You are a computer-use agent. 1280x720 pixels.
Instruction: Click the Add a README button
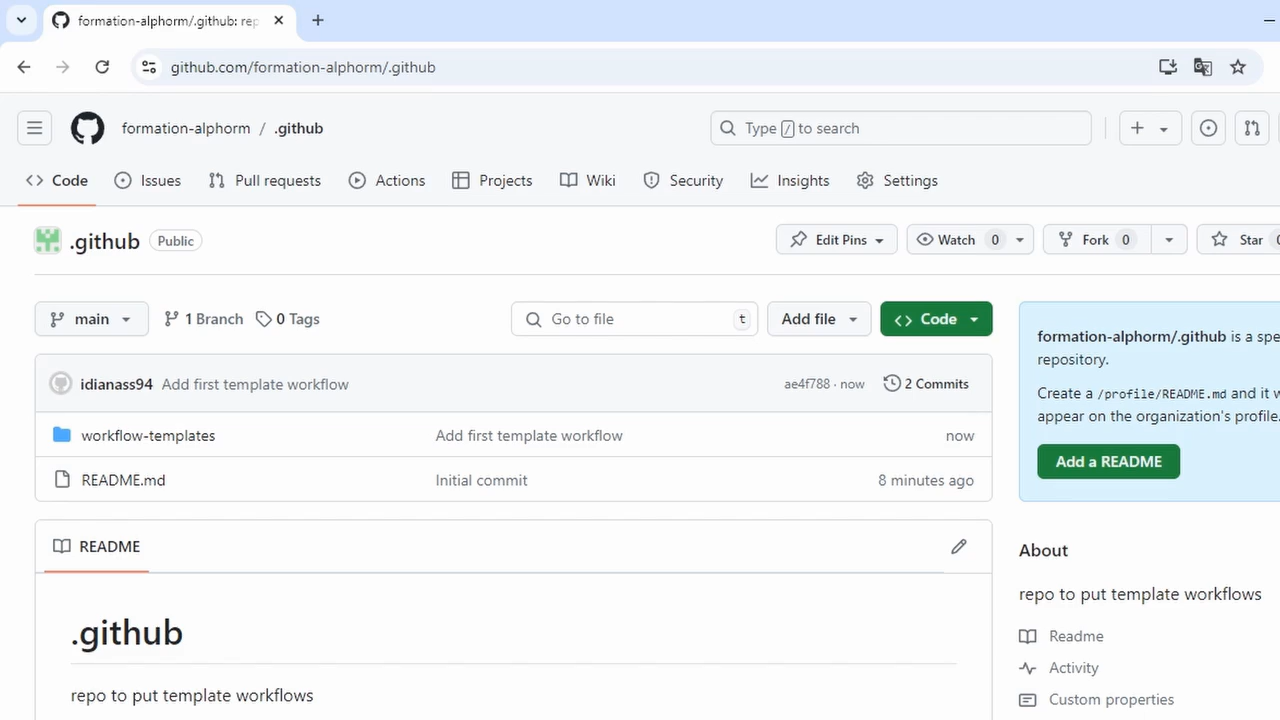point(1108,461)
